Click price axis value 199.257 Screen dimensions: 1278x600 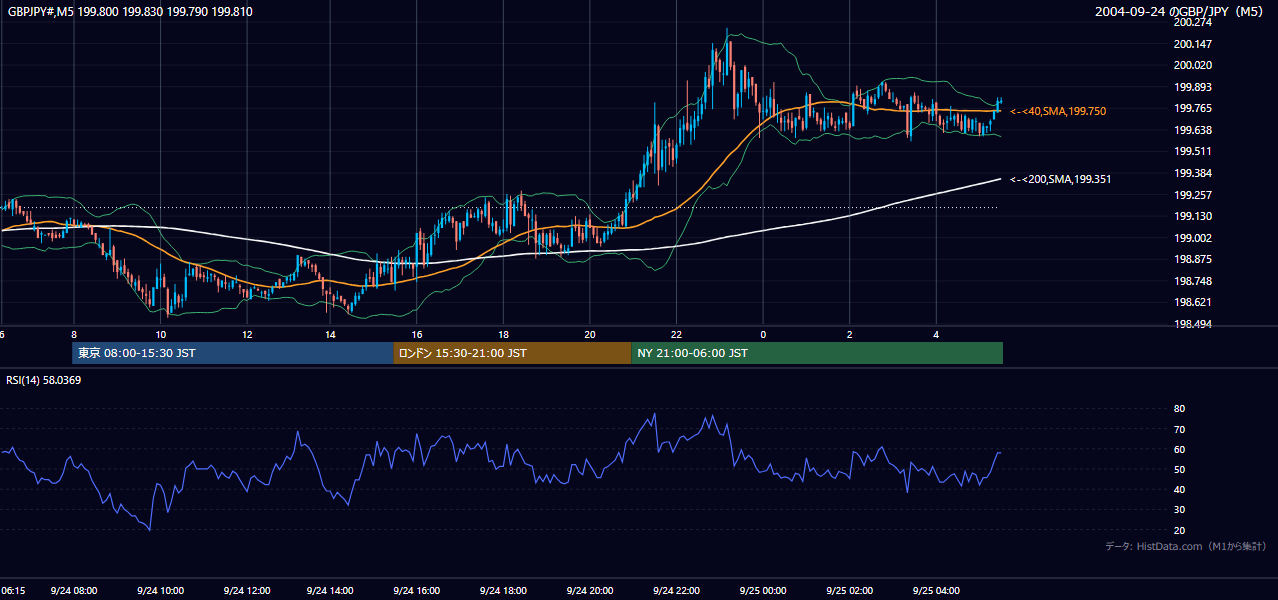pyautogui.click(x=1193, y=195)
